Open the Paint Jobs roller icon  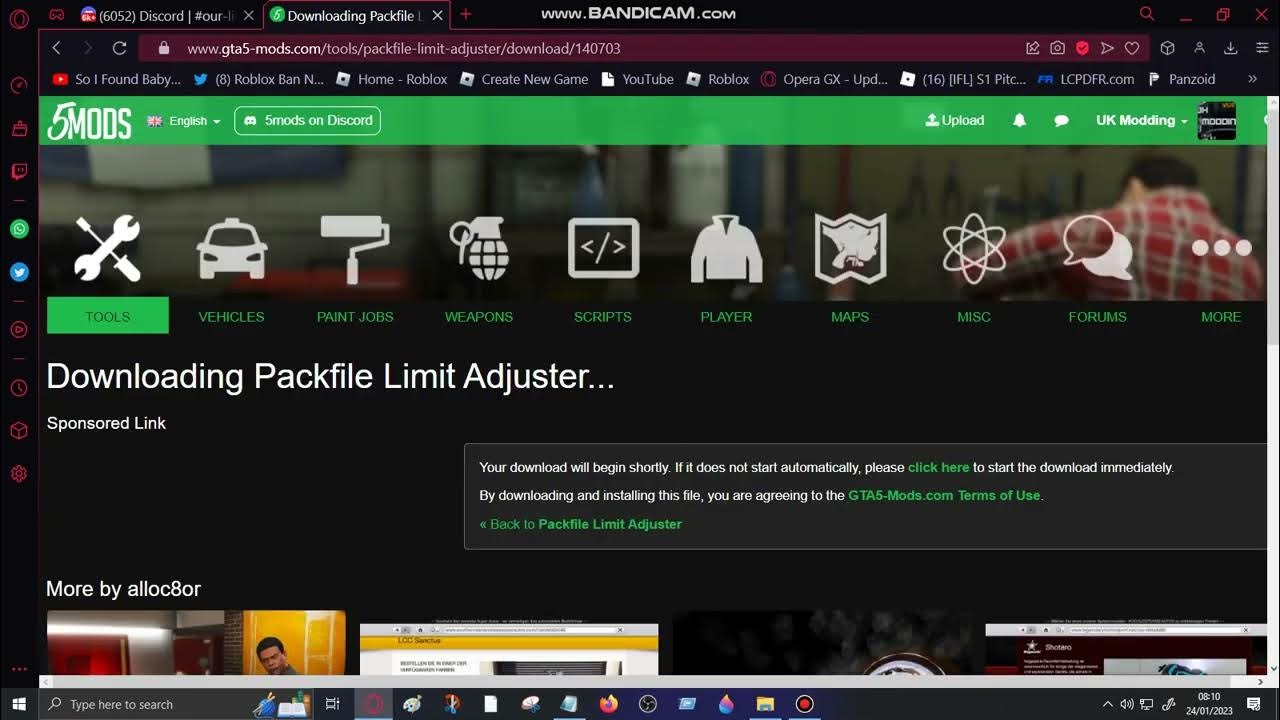pyautogui.click(x=355, y=248)
